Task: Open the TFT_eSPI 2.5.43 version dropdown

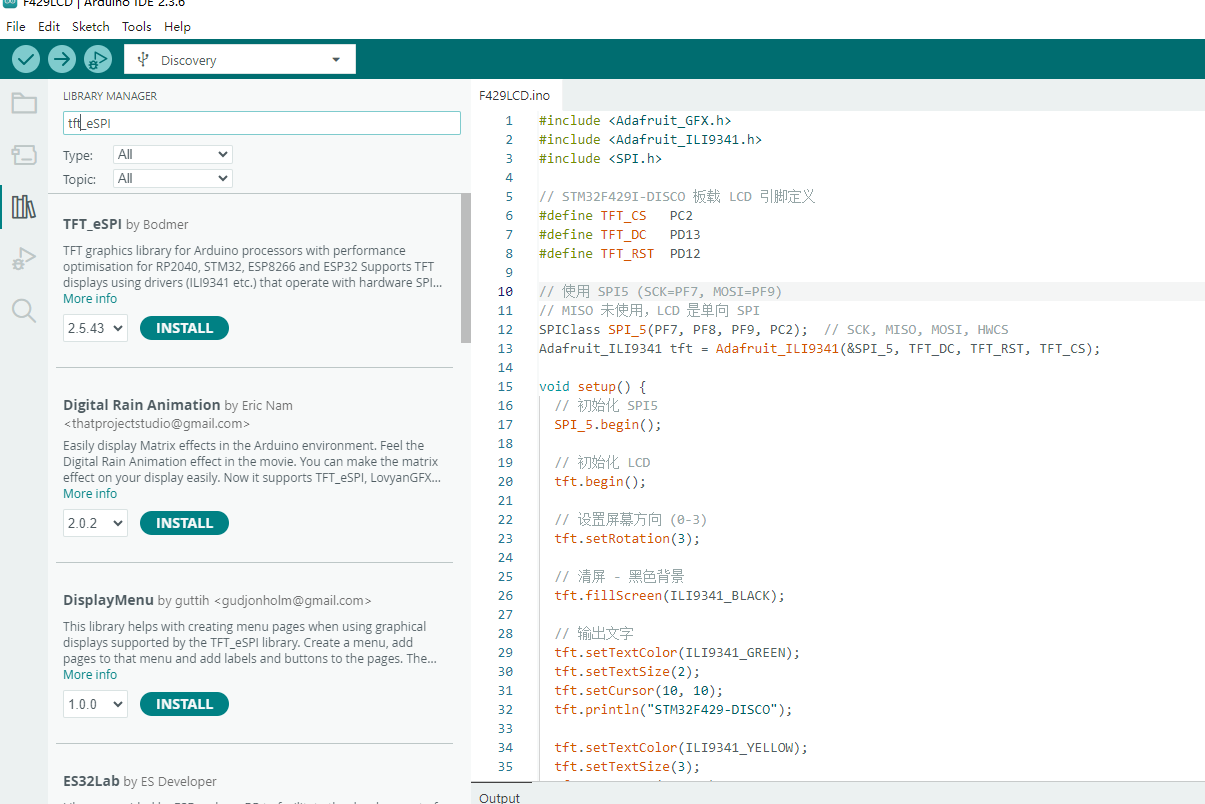Action: coord(95,328)
